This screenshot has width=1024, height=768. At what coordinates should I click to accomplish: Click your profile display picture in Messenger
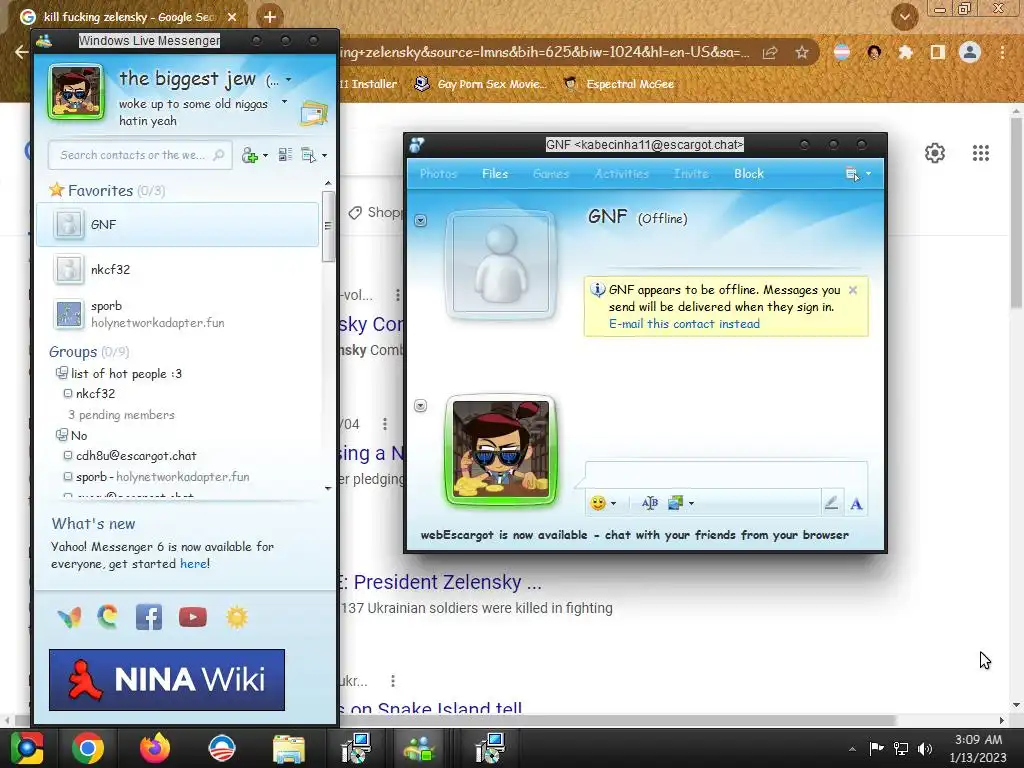[76, 92]
